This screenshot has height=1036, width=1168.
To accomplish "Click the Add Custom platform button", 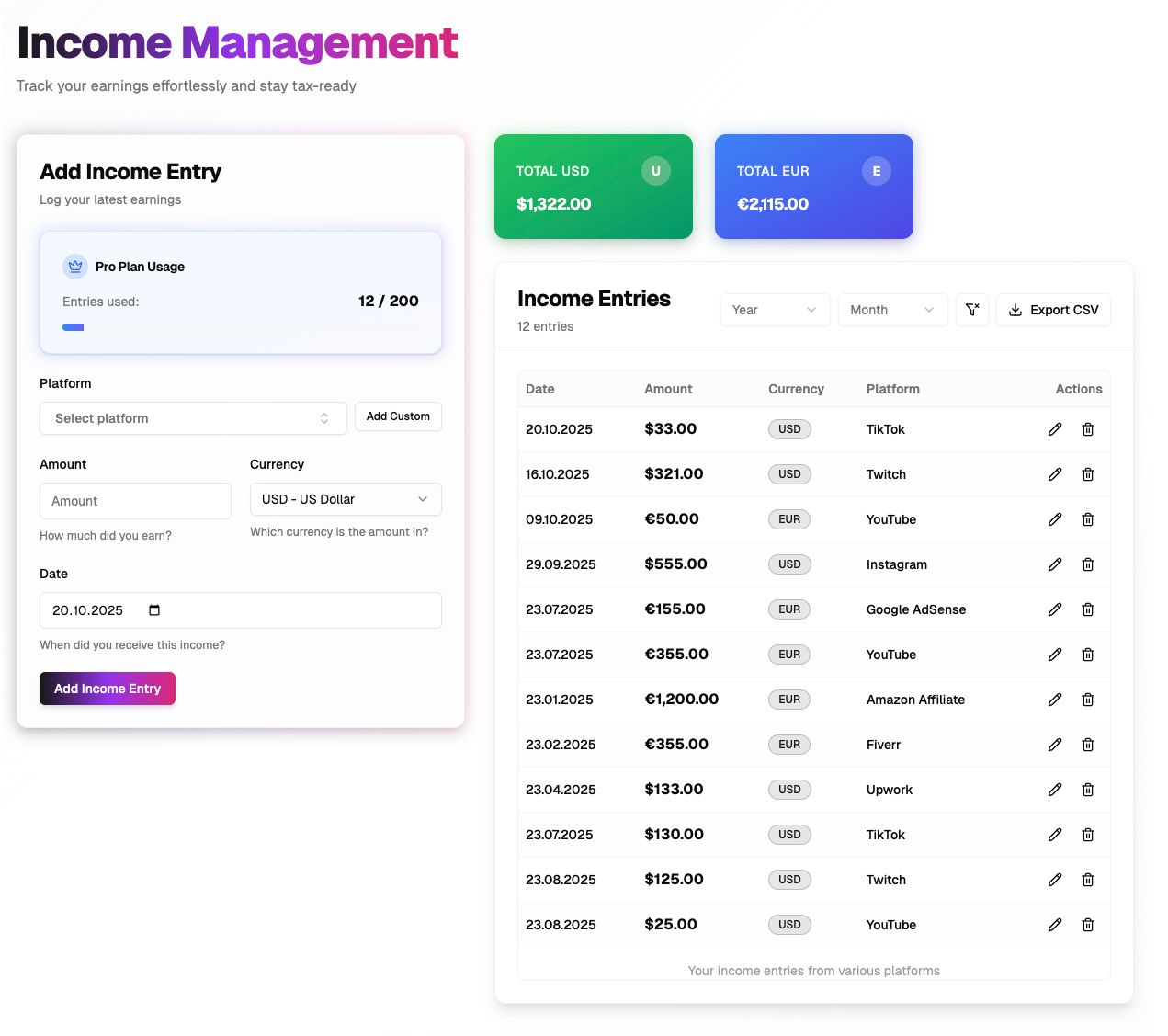I will [x=398, y=416].
